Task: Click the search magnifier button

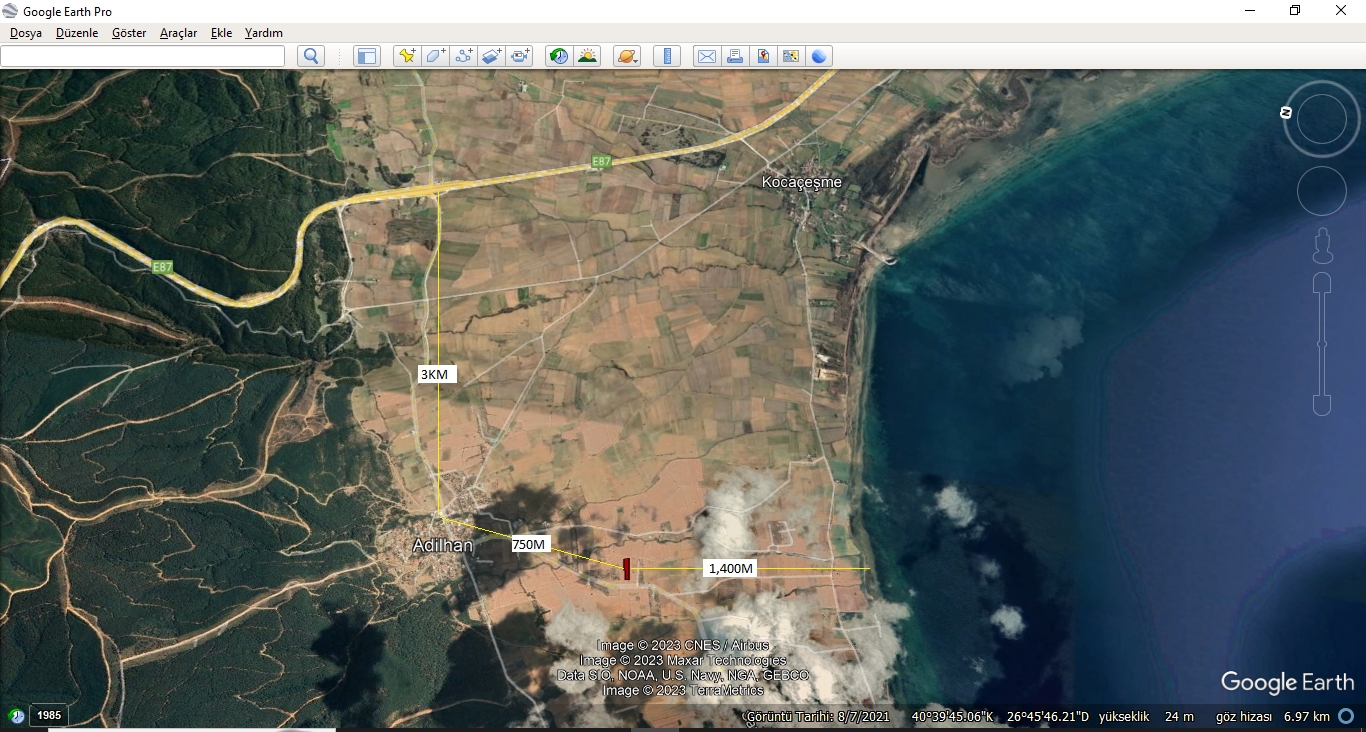Action: click(x=311, y=56)
